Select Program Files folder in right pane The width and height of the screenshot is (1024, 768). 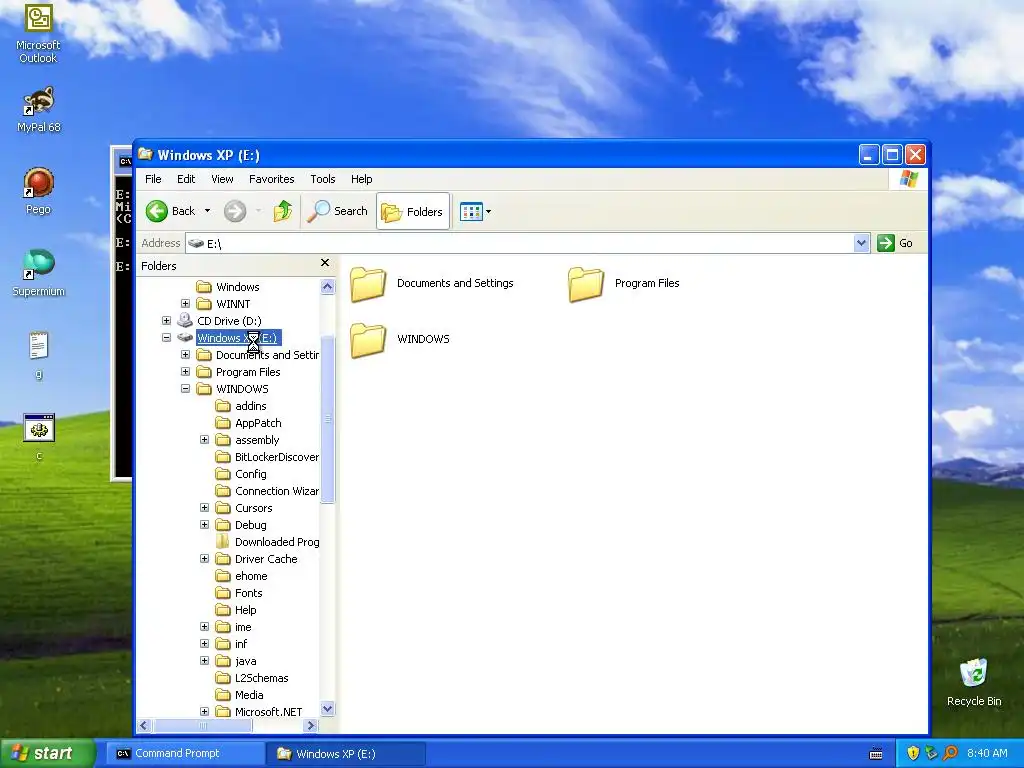624,284
